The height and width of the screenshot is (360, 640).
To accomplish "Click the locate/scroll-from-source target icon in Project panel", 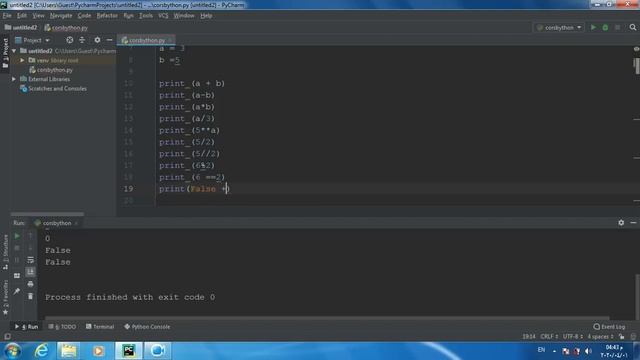I will coord(70,40).
